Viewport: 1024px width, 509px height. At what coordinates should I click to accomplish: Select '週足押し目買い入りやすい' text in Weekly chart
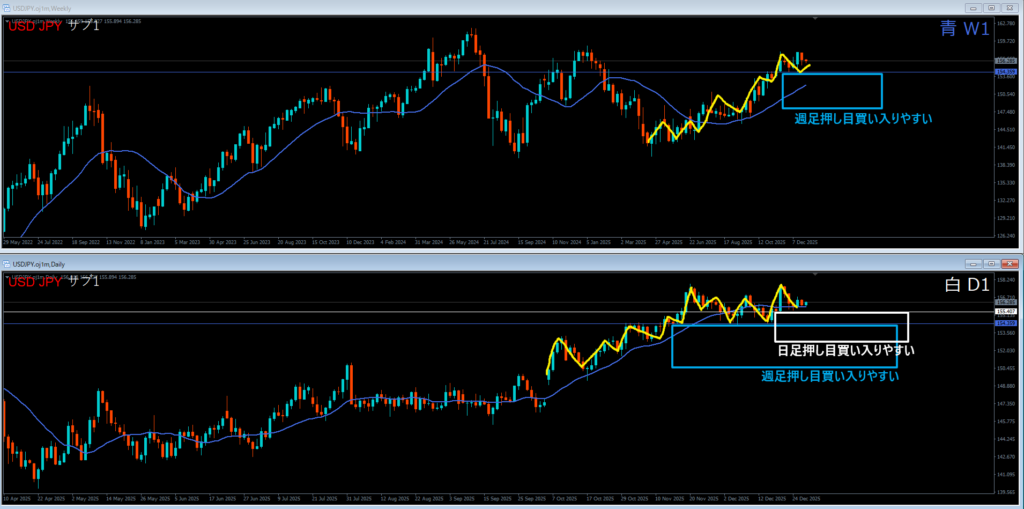[x=863, y=119]
